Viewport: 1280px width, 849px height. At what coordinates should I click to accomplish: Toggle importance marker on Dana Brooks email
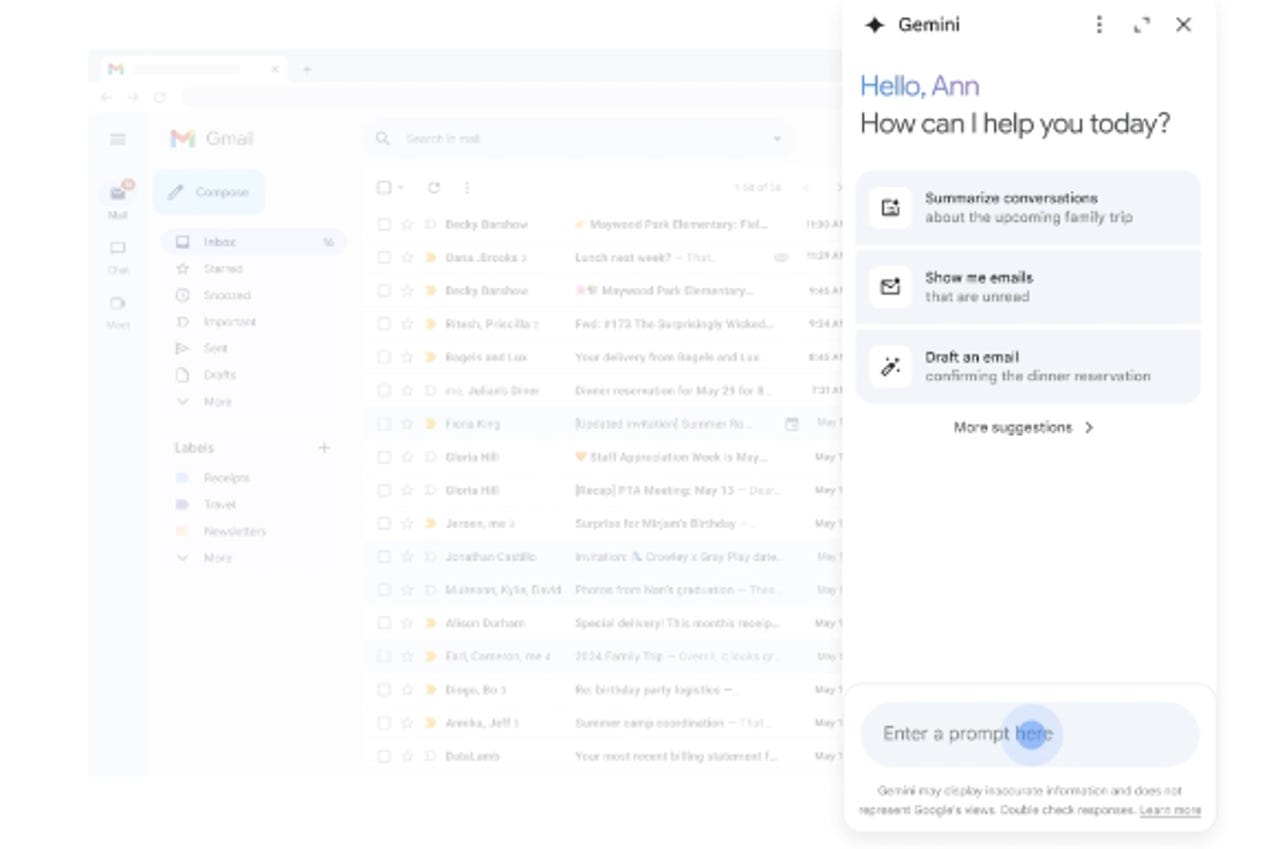tap(430, 257)
